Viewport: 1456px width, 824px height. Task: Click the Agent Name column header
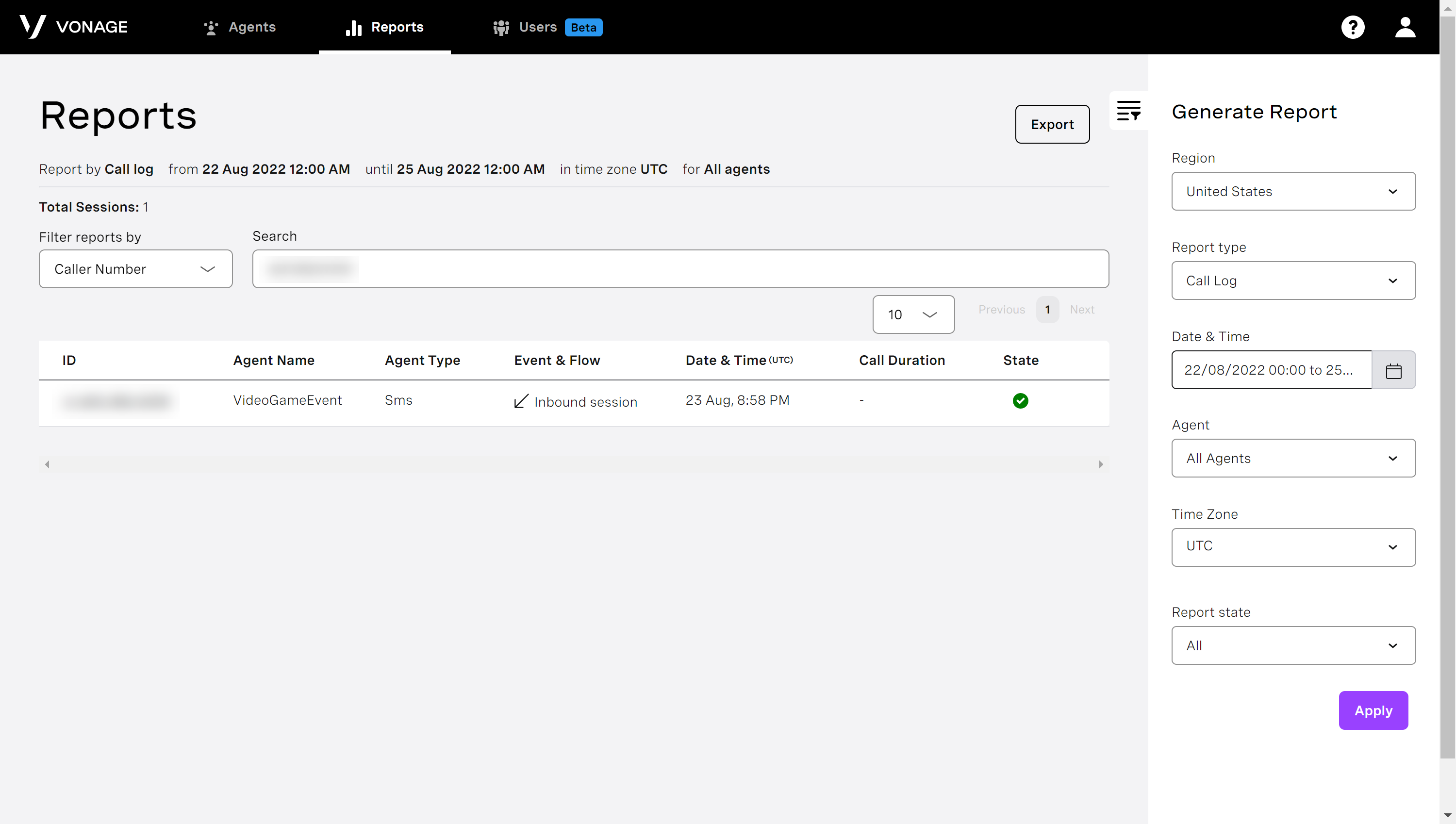(274, 361)
